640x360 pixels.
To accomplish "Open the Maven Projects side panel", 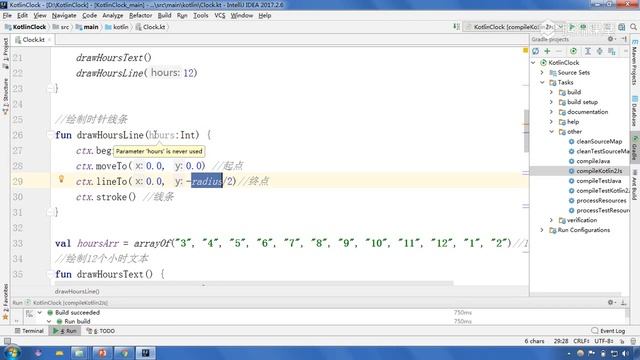I will [635, 62].
